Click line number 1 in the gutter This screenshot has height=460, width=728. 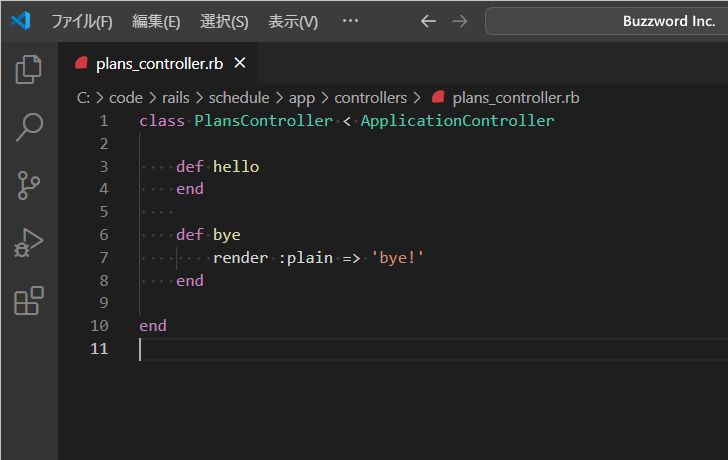(x=104, y=121)
